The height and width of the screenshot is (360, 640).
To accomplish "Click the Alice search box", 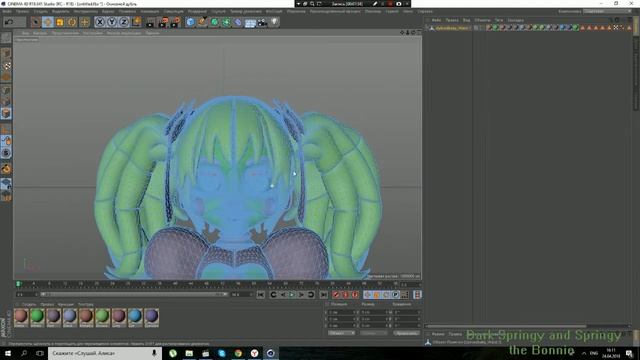I will 105,353.
